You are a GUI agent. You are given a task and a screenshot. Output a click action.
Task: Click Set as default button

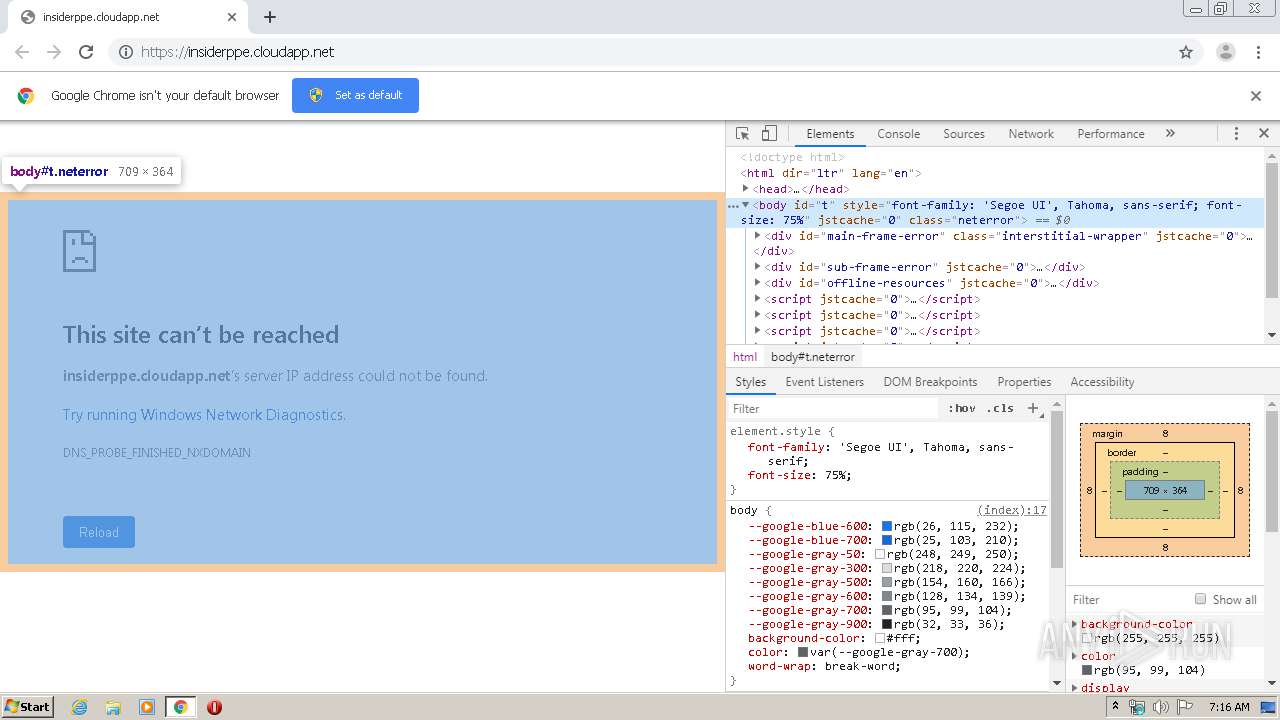[355, 95]
